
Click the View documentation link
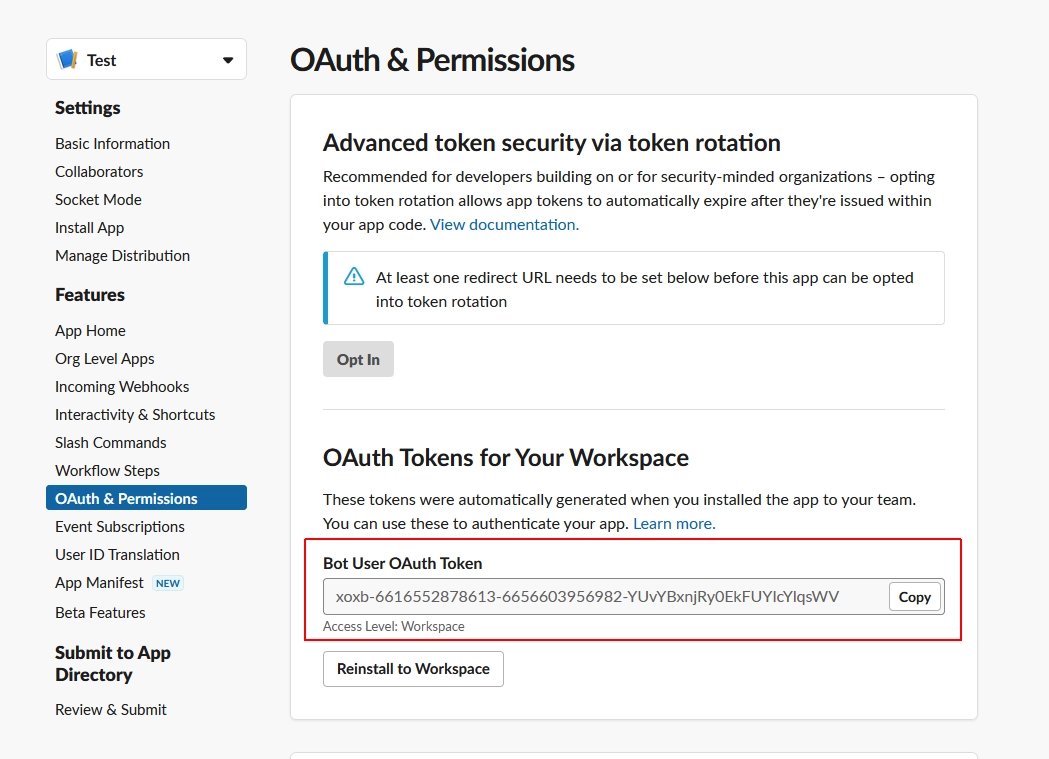point(504,225)
